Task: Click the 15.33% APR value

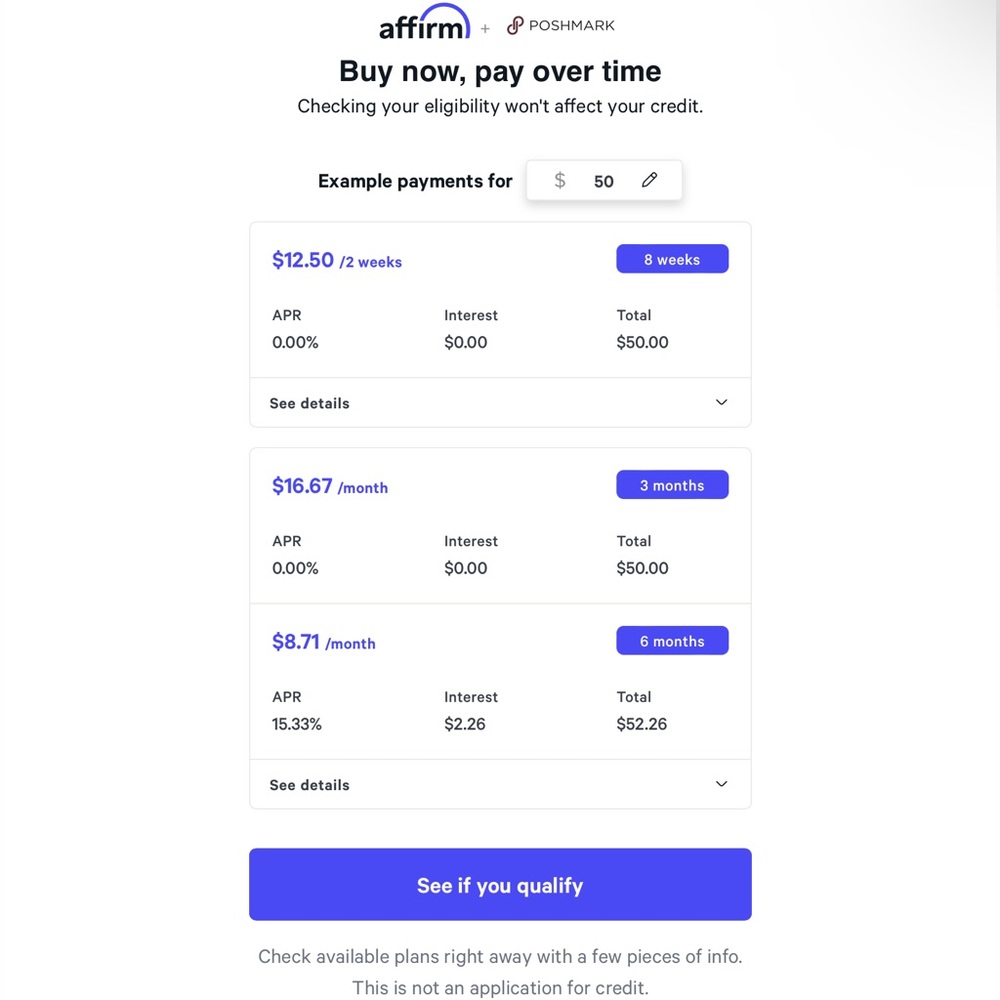Action: point(297,724)
